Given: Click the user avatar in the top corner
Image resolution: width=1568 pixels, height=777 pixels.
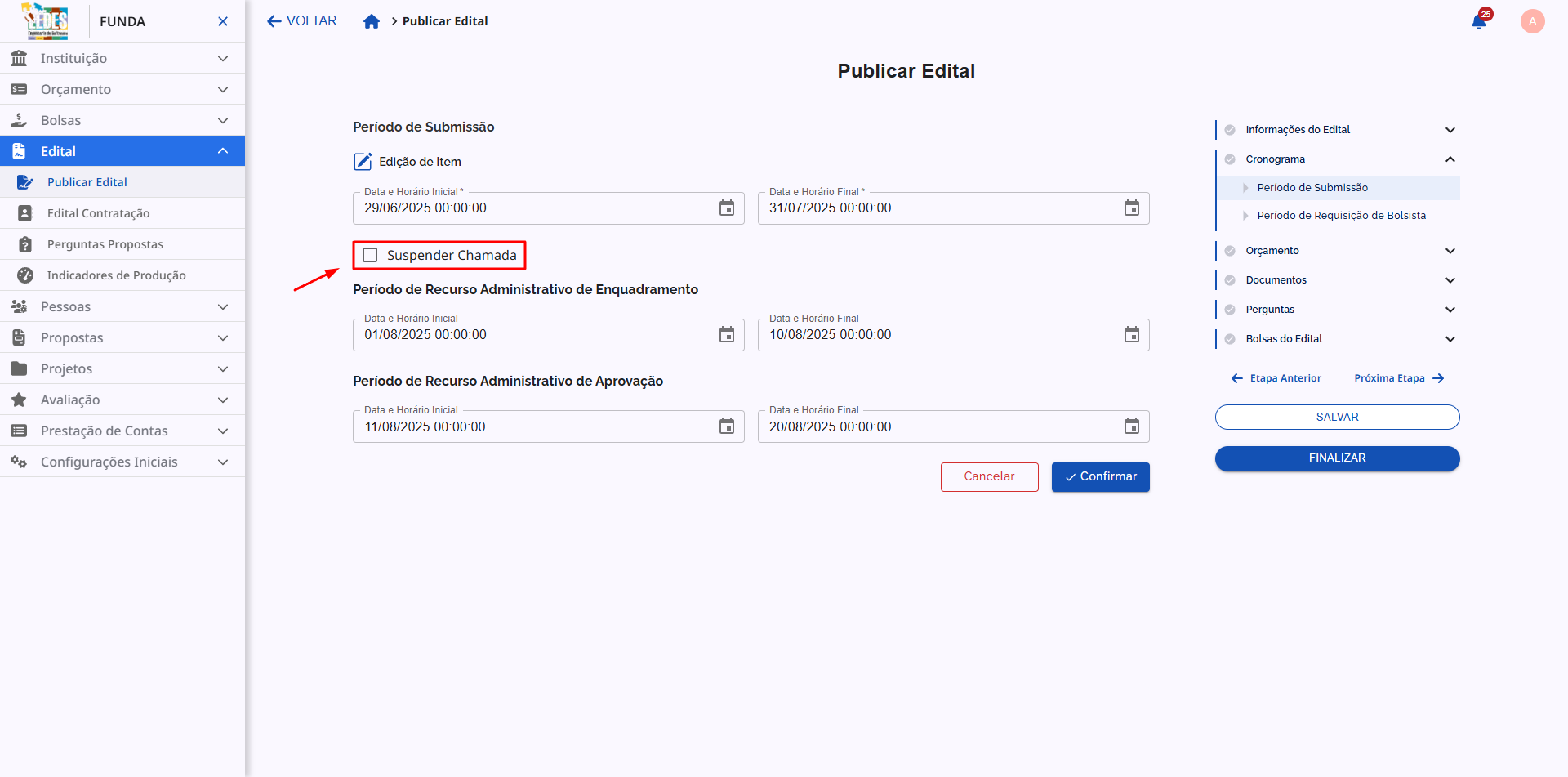Looking at the screenshot, I should point(1532,20).
